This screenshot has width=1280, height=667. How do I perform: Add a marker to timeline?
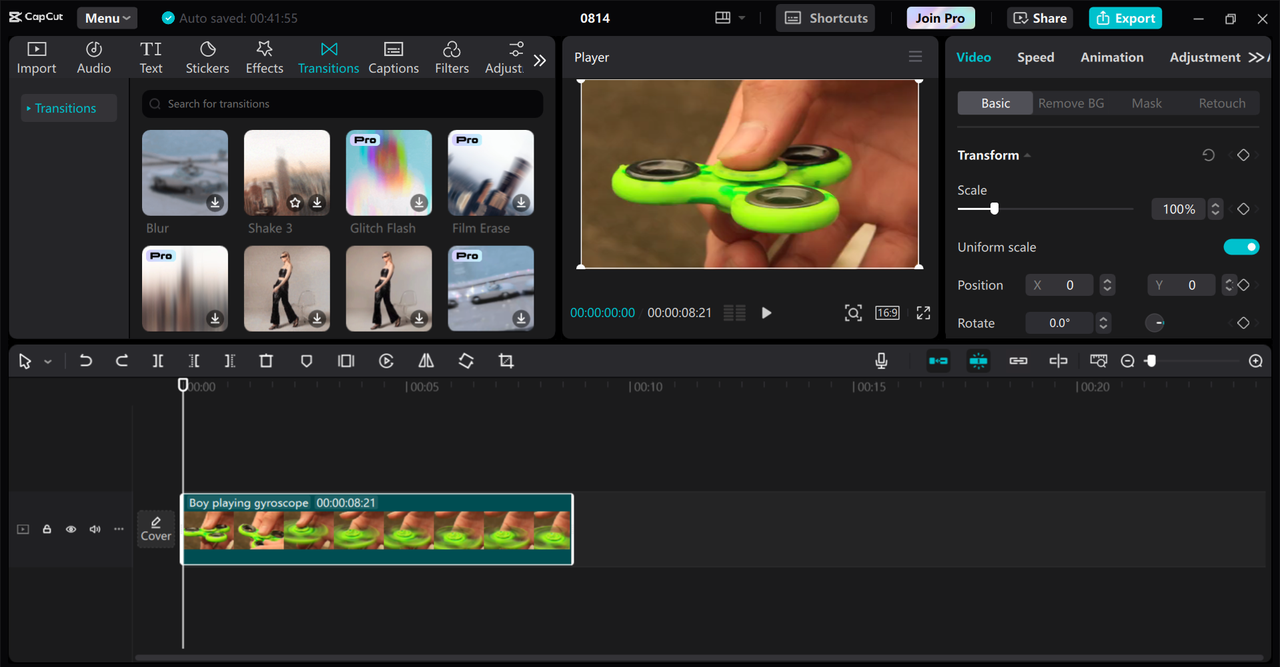tap(306, 361)
